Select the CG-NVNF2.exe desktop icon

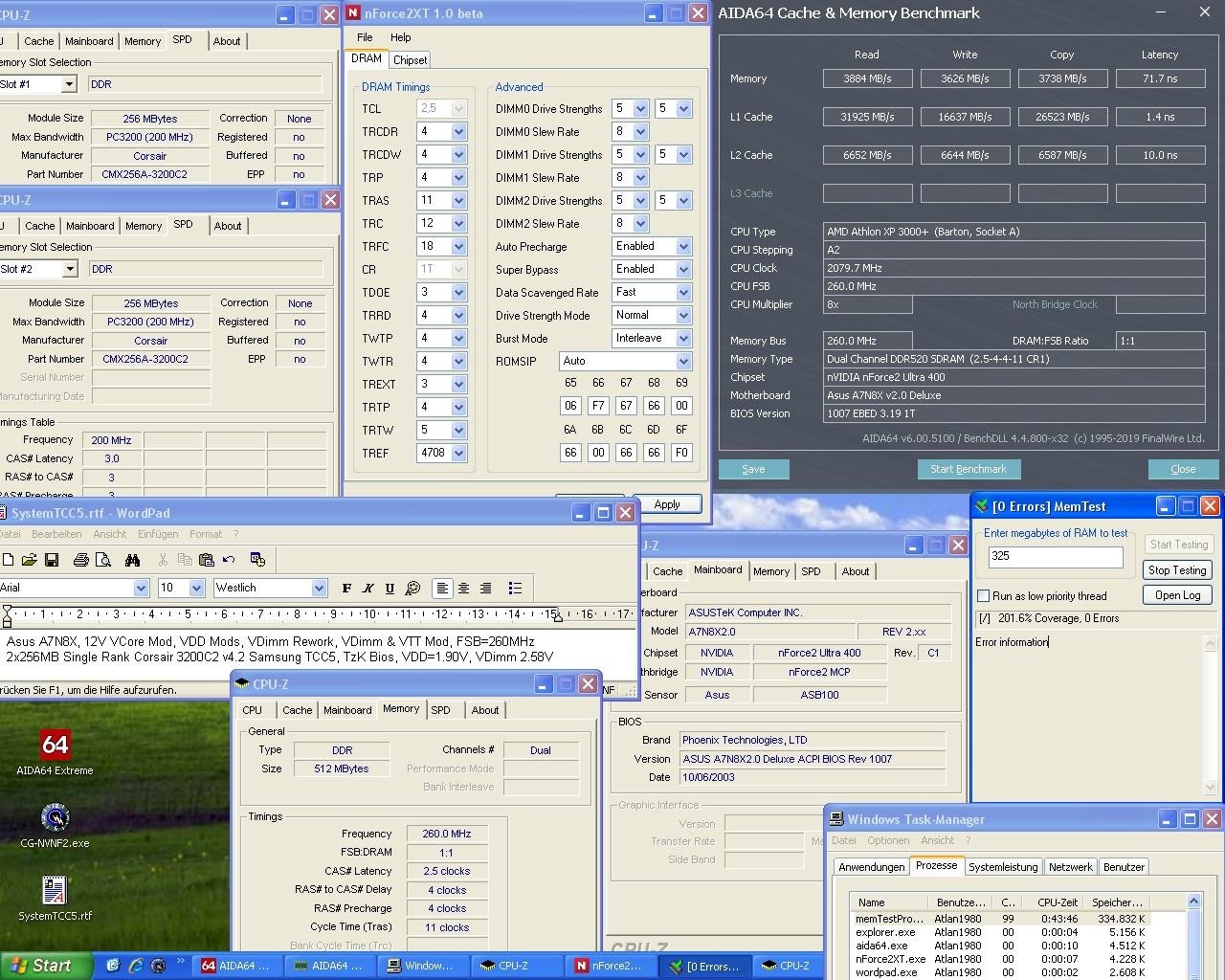click(x=55, y=825)
